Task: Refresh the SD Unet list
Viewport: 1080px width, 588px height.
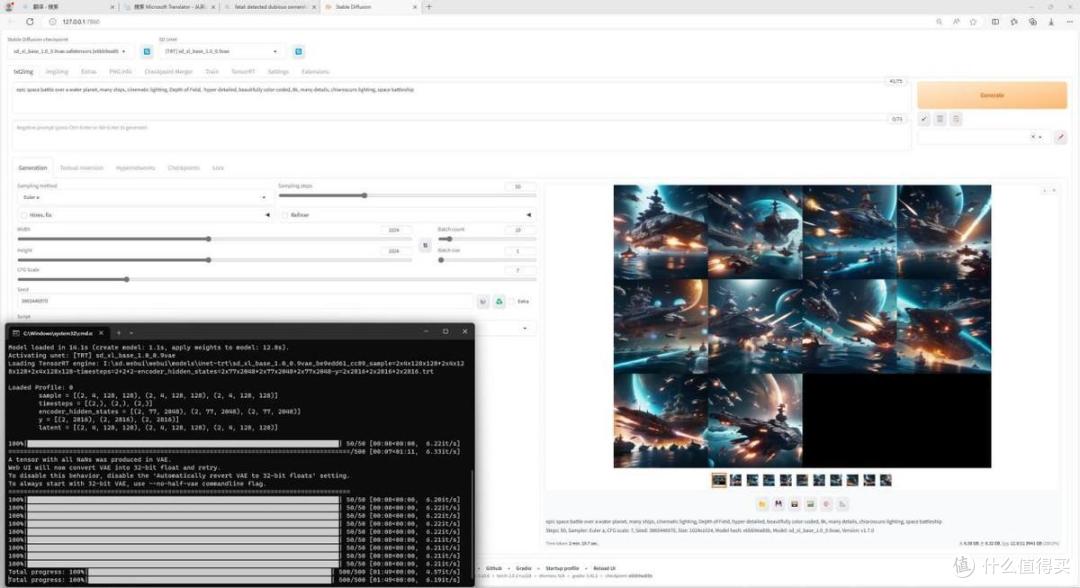Action: coord(298,52)
